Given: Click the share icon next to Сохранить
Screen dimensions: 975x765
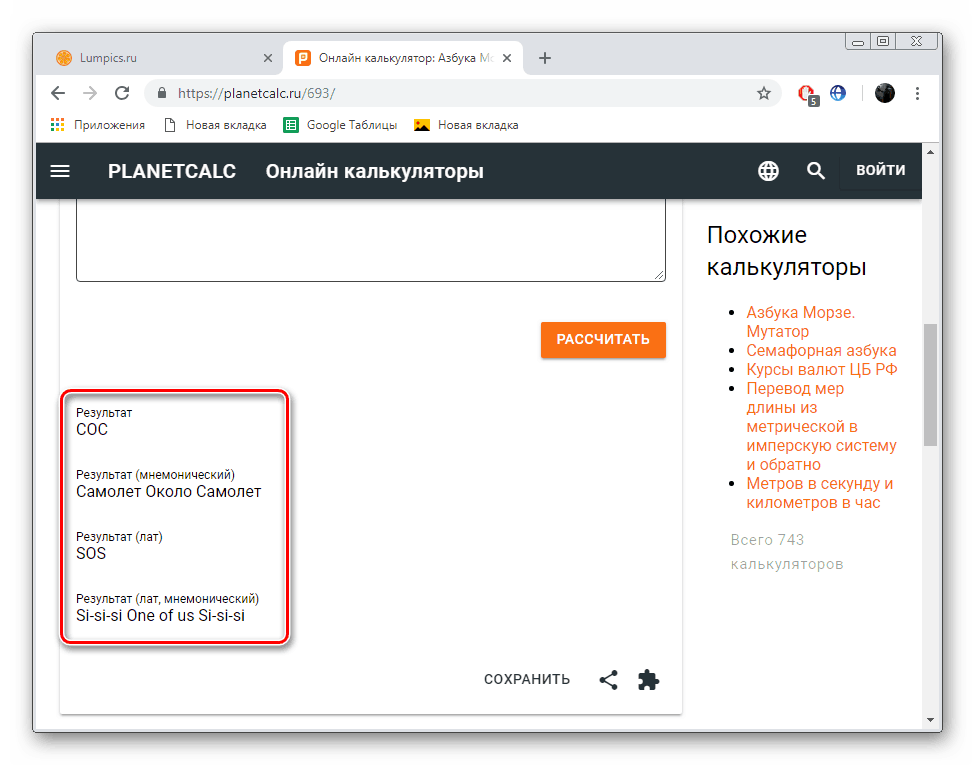Looking at the screenshot, I should pyautogui.click(x=608, y=680).
